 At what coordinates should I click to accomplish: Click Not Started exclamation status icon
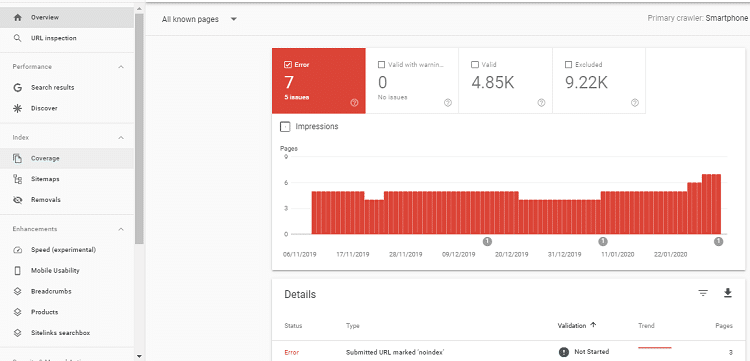(564, 352)
